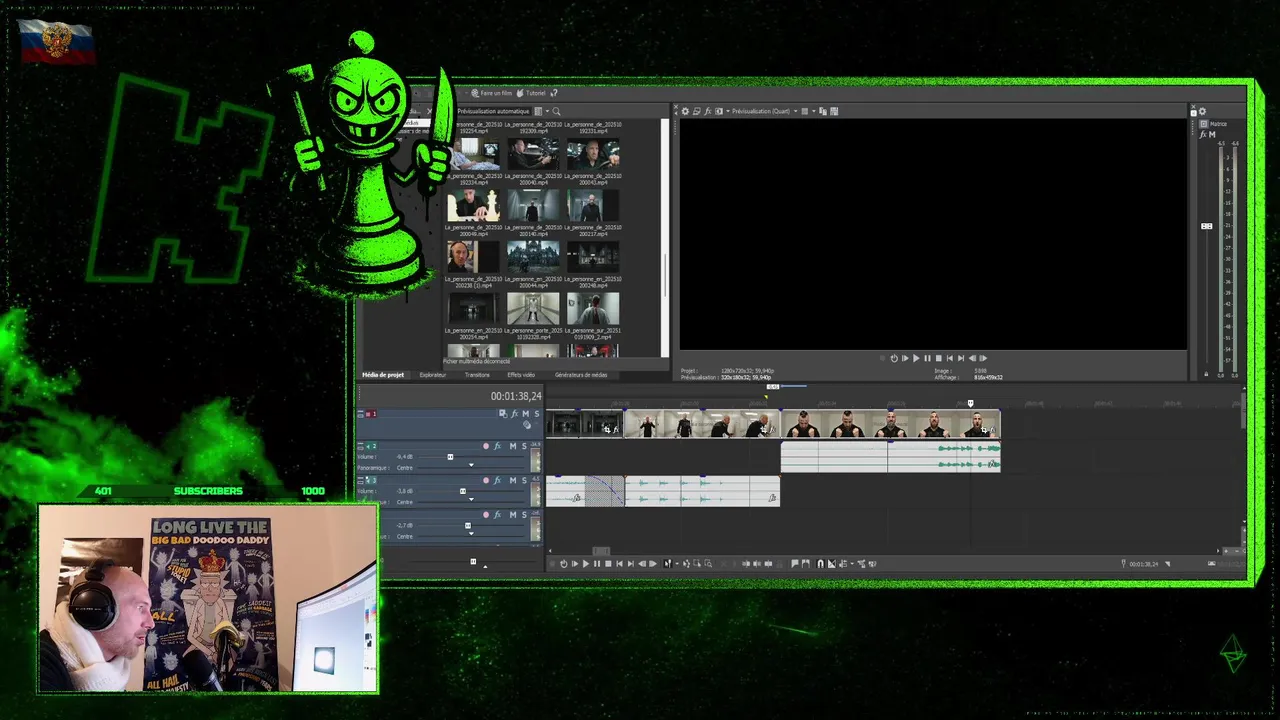Select the timeline zoom tool
The width and height of the screenshot is (1280, 720).
[x=708, y=564]
